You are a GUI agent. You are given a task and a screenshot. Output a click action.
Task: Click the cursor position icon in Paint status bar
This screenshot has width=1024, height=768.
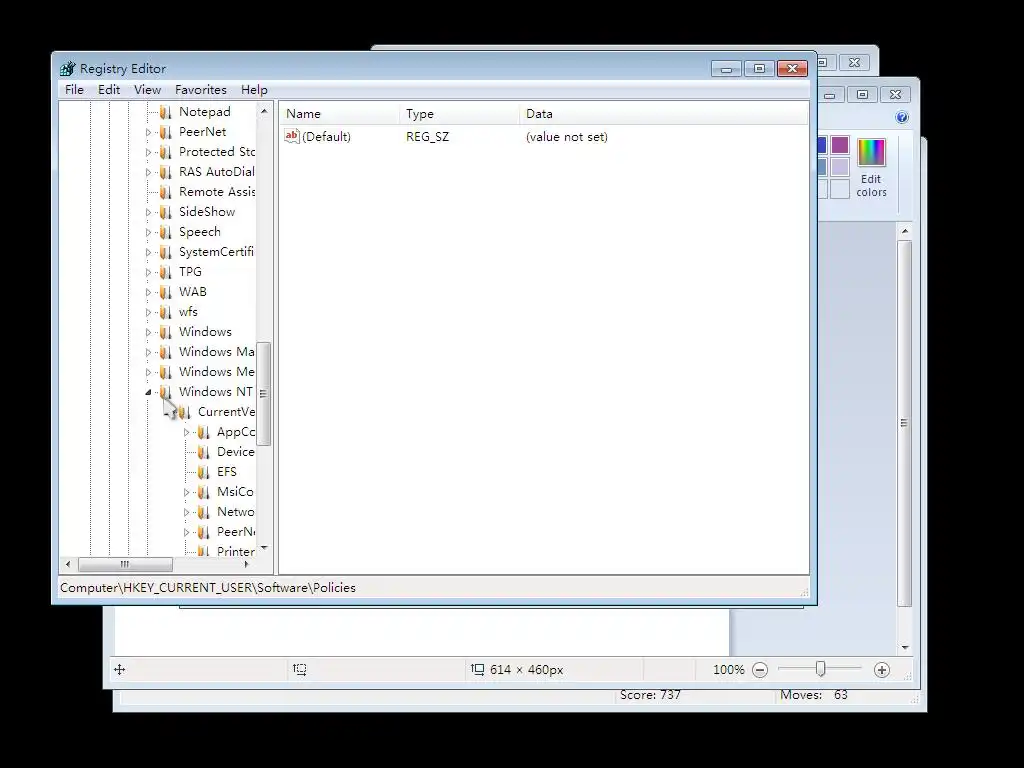point(120,669)
